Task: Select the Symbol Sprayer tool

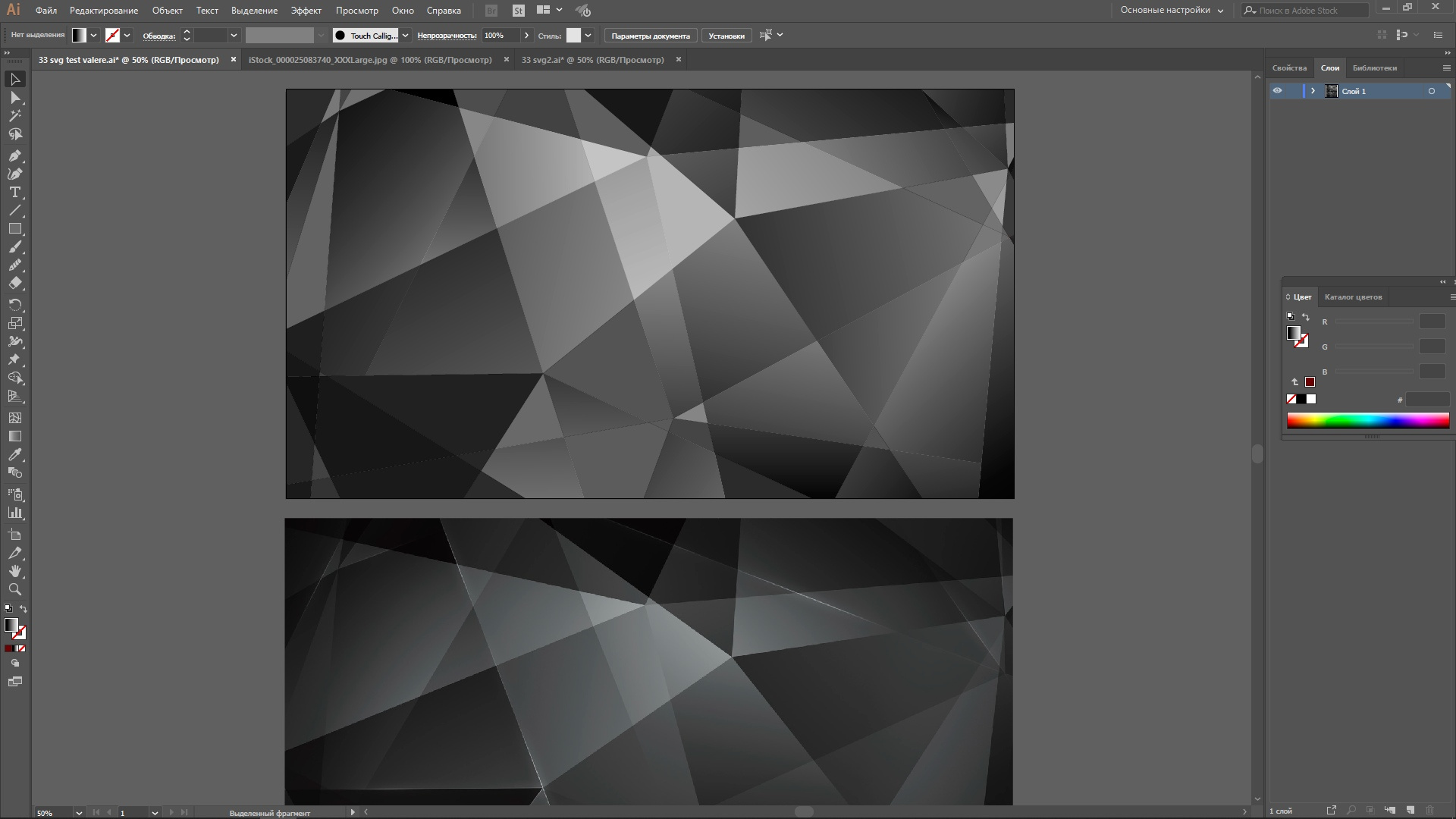Action: click(15, 494)
